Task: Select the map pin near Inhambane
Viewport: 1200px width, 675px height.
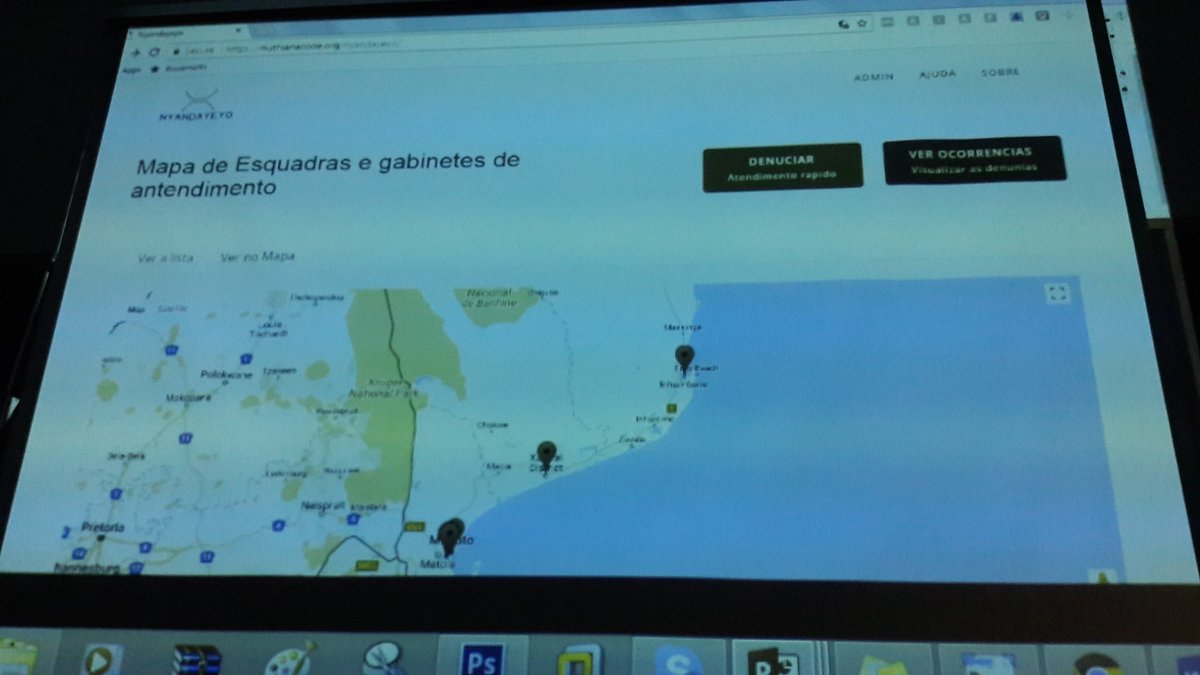Action: (684, 358)
